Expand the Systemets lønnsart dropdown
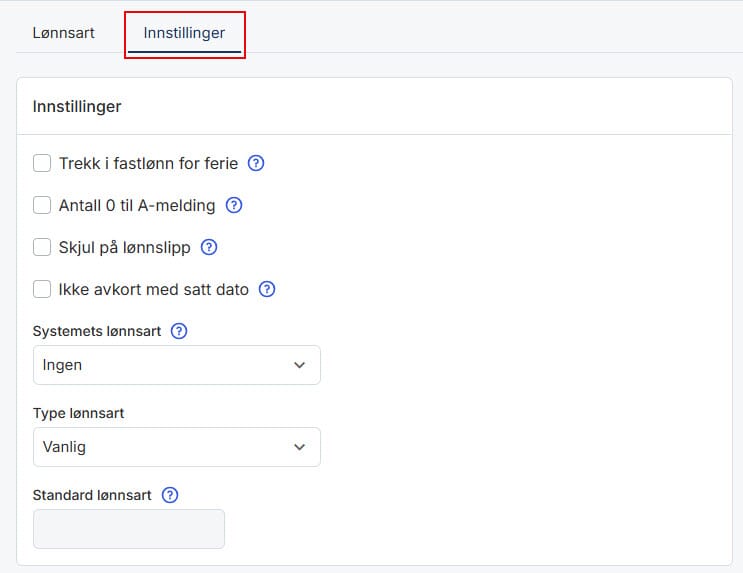The image size is (743, 573). point(176,366)
